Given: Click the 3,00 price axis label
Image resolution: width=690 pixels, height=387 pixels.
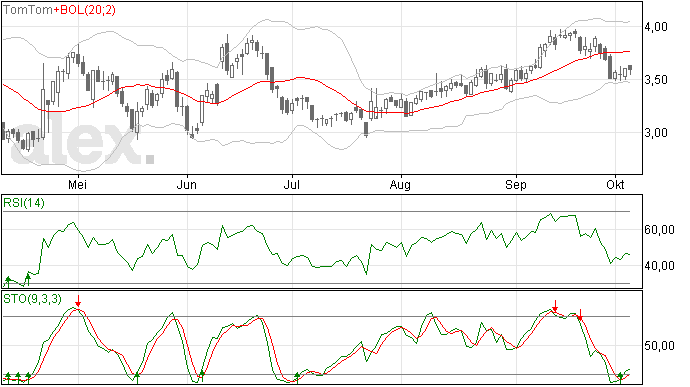Looking at the screenshot, I should 656,133.
